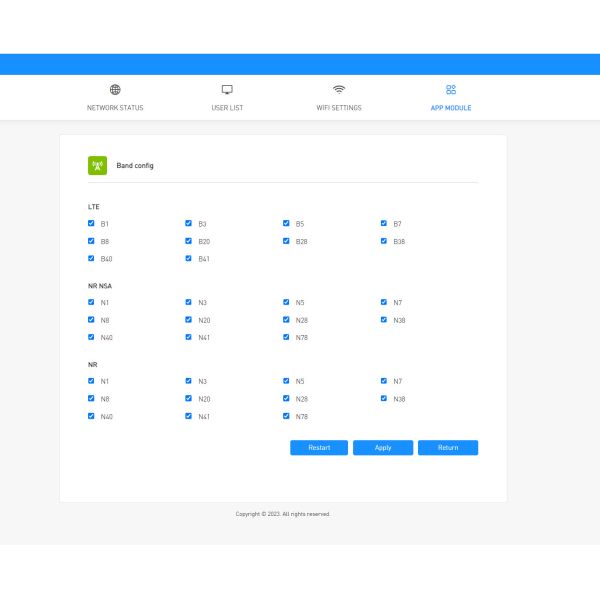Viewport: 600px width, 600px height.
Task: Click the Network Status globe icon
Action: pyautogui.click(x=115, y=90)
